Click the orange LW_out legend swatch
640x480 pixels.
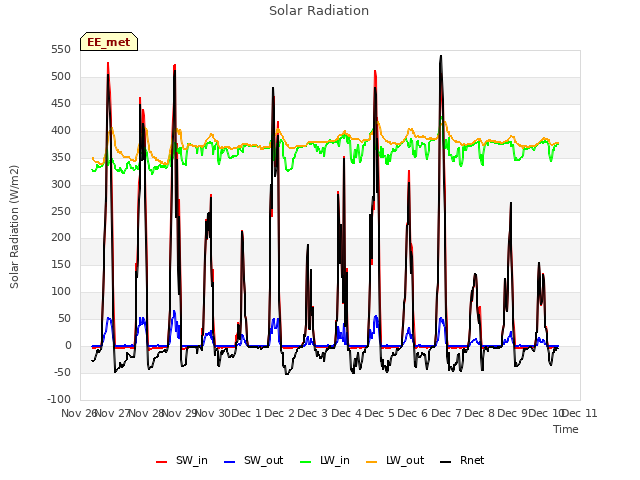372,462
